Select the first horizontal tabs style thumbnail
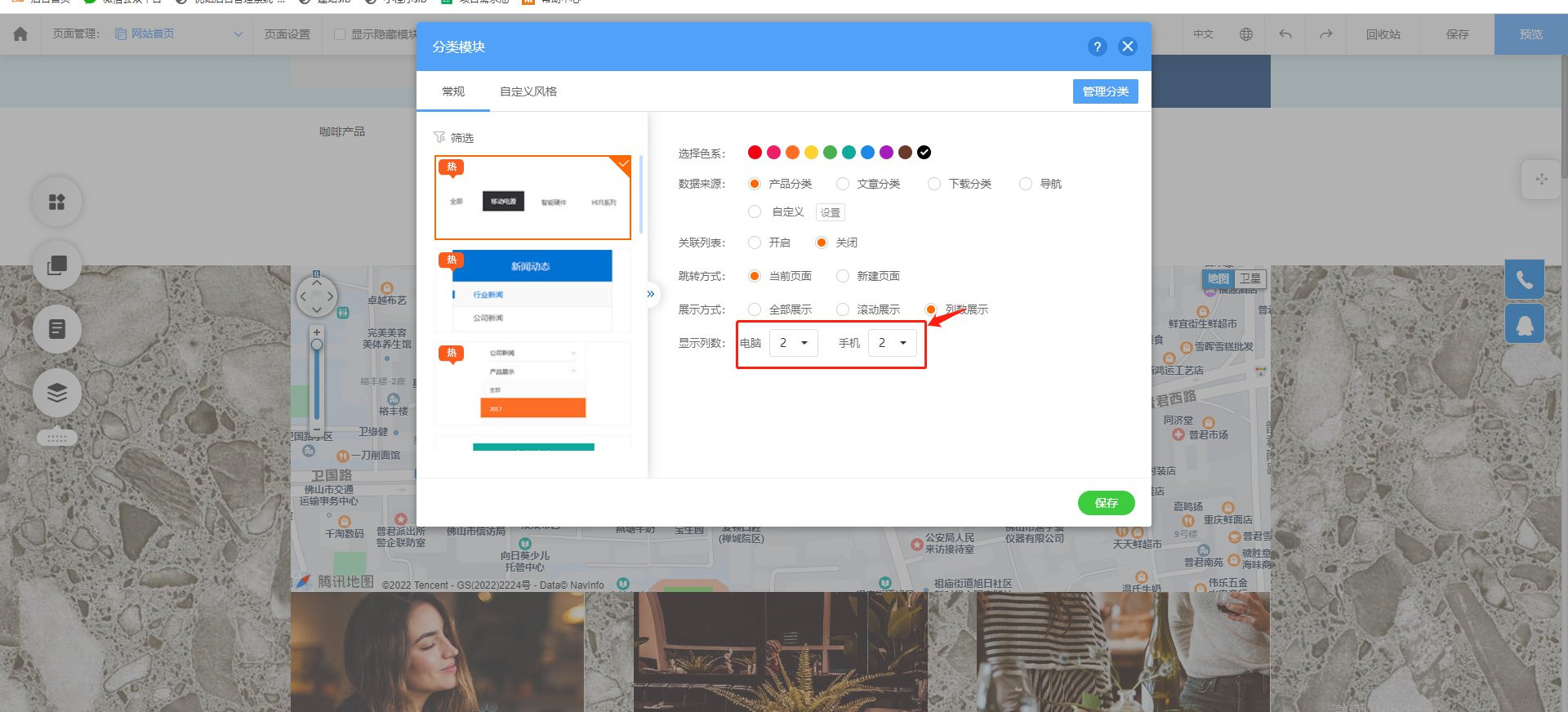Image resolution: width=1568 pixels, height=712 pixels. click(x=532, y=198)
